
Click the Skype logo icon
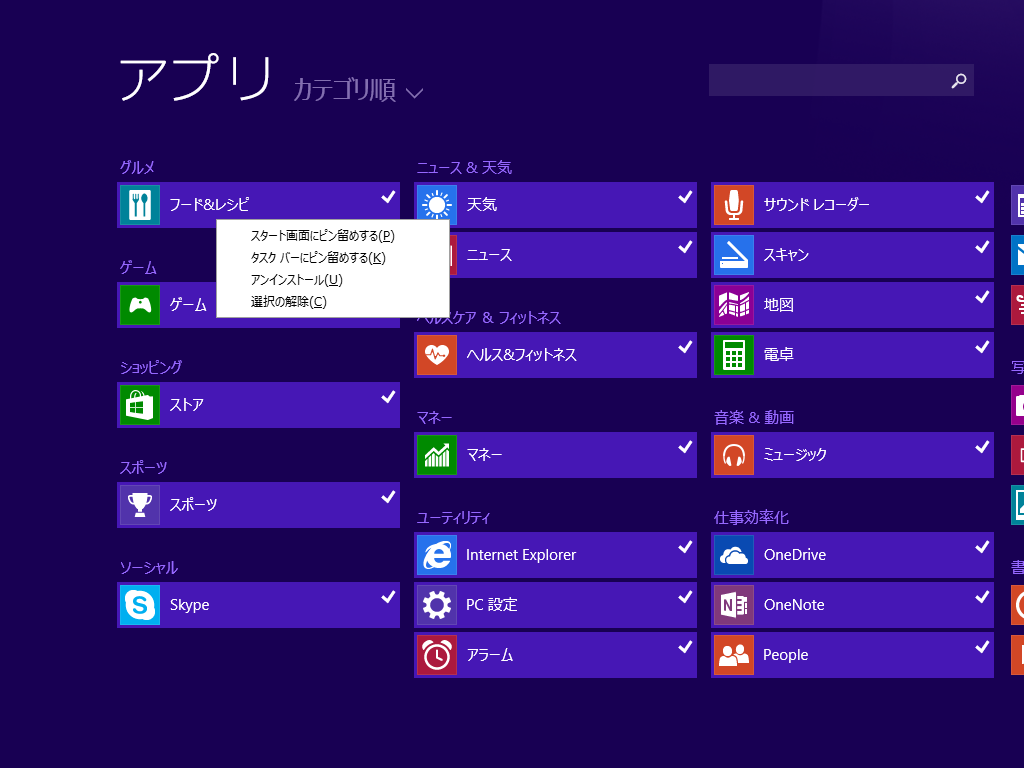click(140, 605)
